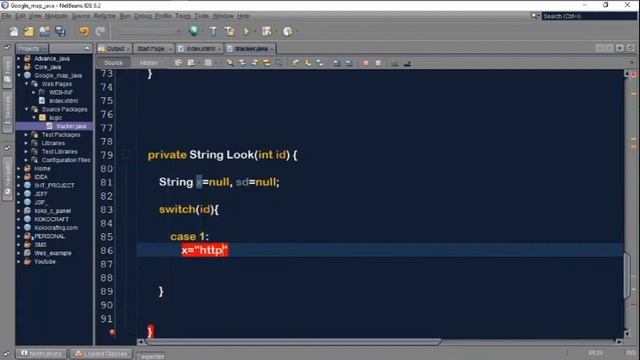Expand the Configuration Files node

pos(27,160)
